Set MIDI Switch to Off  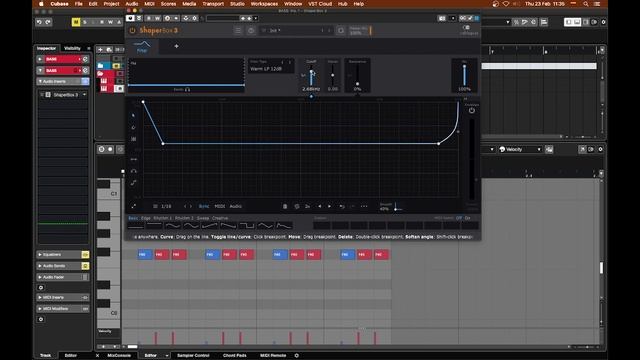click(459, 218)
